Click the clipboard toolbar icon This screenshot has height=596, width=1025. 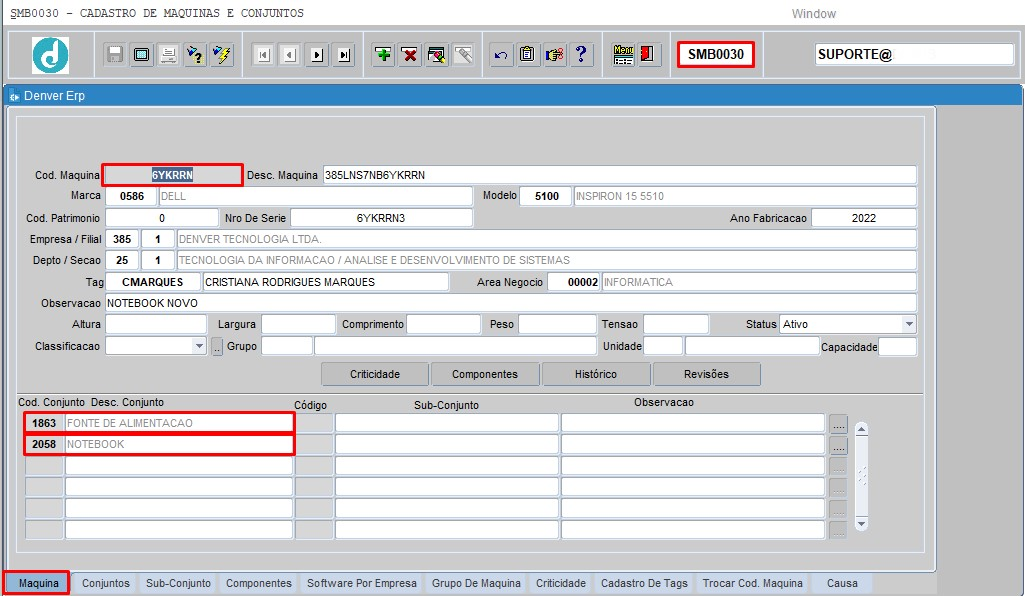click(527, 54)
